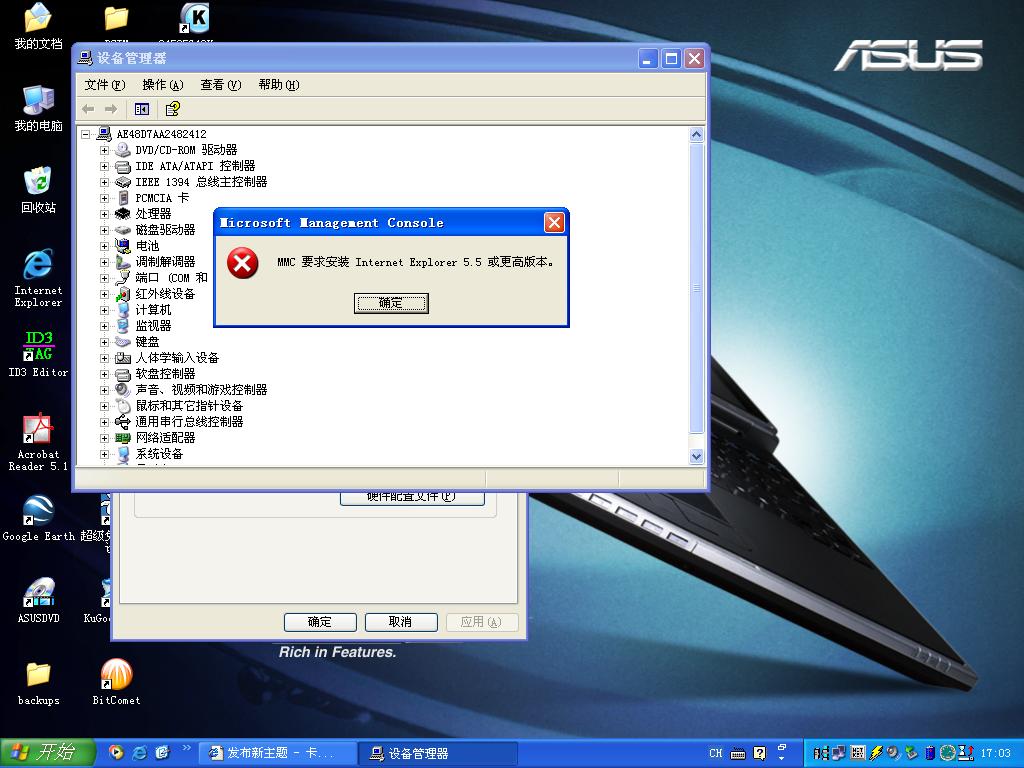Toggle the console tree toolbar icon
Viewport: 1024px width, 768px height.
pyautogui.click(x=142, y=109)
